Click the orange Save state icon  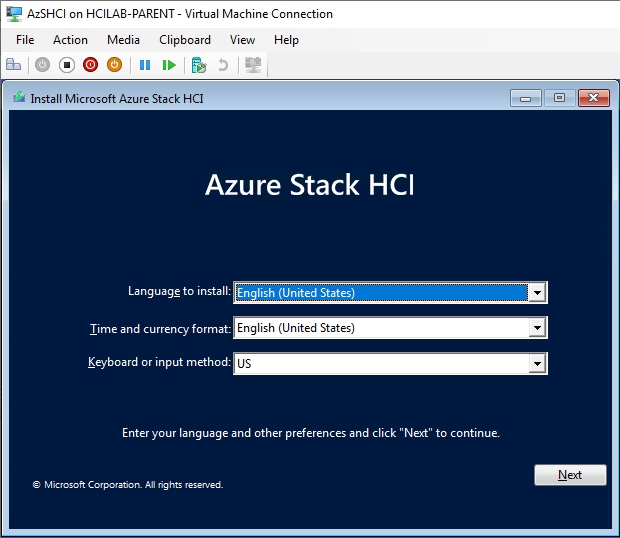tap(115, 65)
